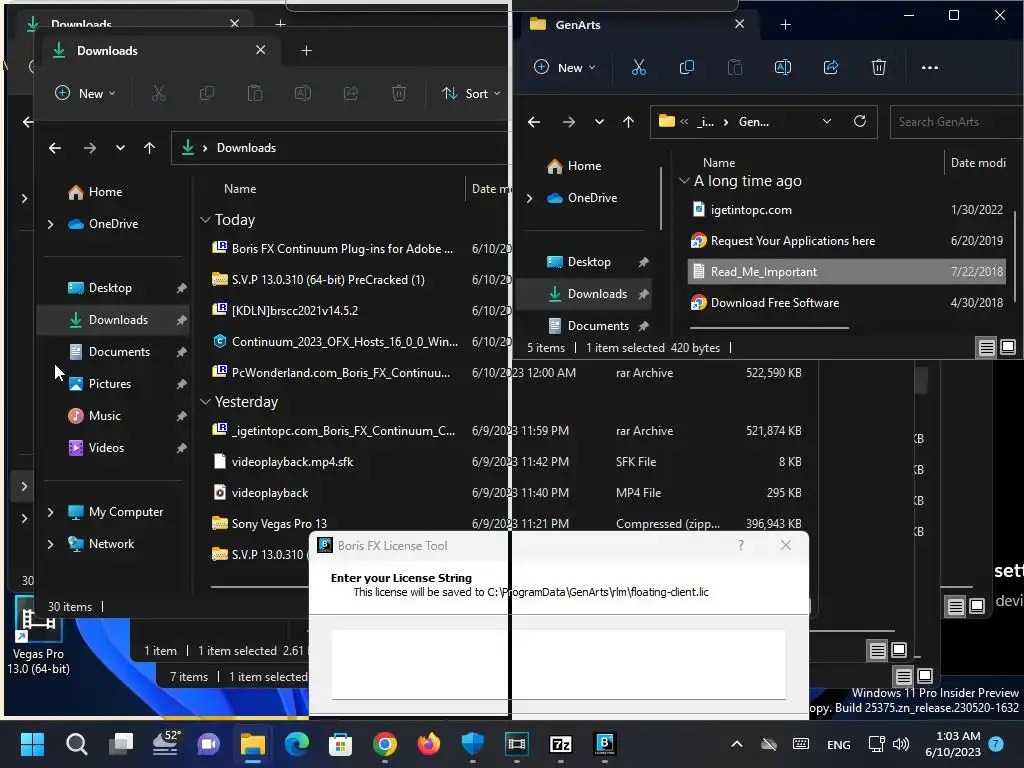
Task: Click the Help question mark in License Tool
Action: point(741,545)
